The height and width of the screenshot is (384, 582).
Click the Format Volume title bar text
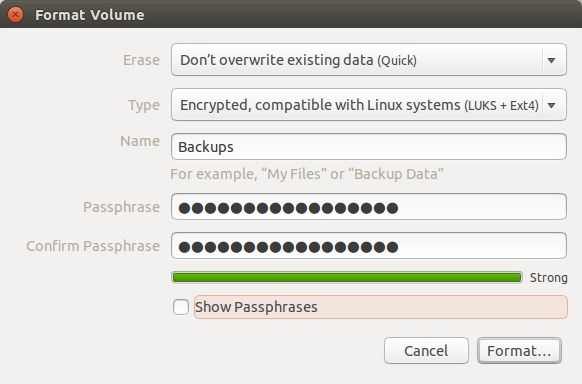point(89,15)
